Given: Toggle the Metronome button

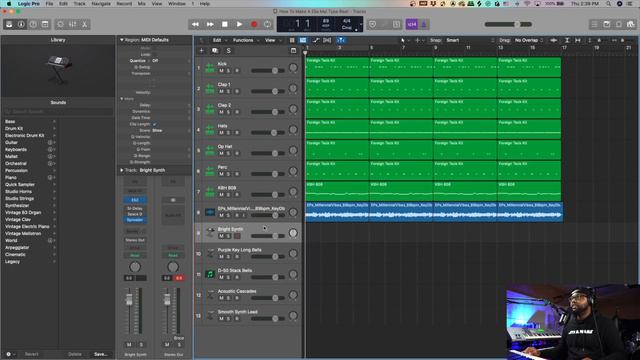Looking at the screenshot, I should click(424, 24).
